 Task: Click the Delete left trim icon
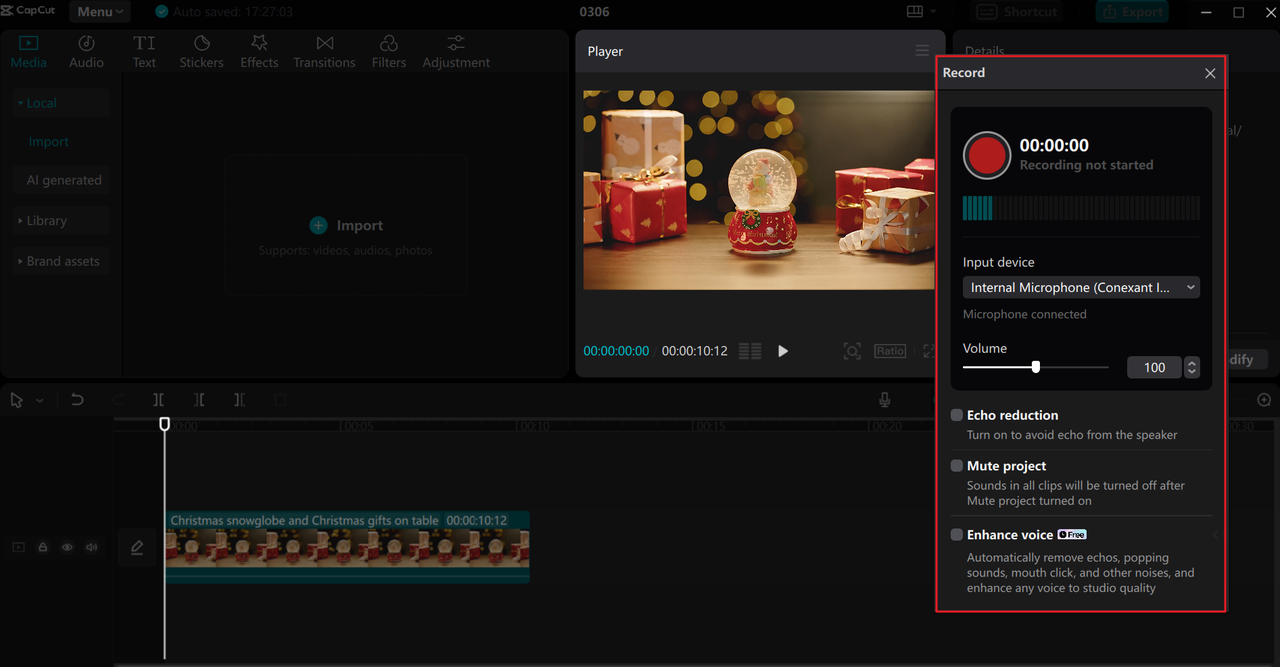199,400
